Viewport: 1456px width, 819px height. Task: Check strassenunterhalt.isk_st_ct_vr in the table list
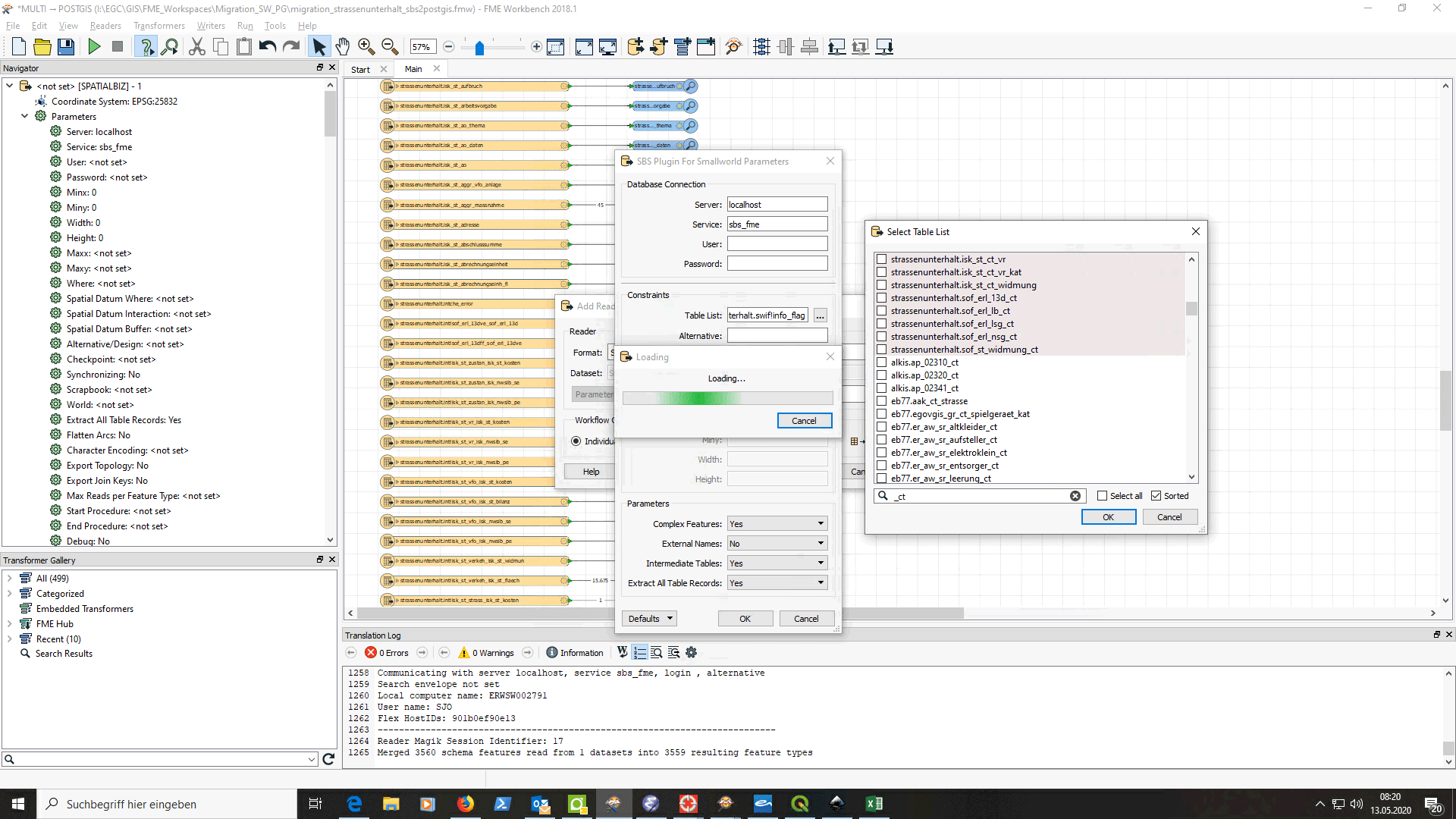click(x=882, y=259)
